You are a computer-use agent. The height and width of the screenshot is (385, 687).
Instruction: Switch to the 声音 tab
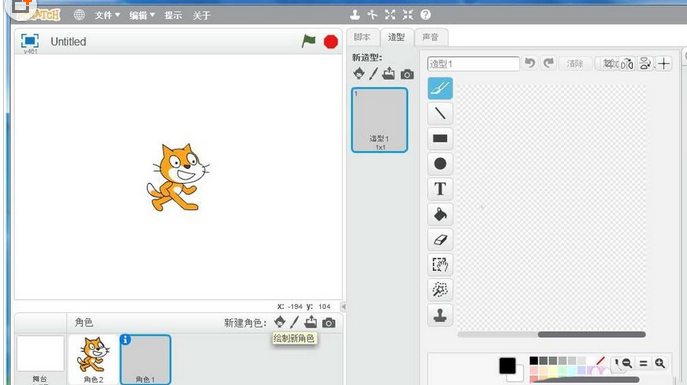(430, 37)
